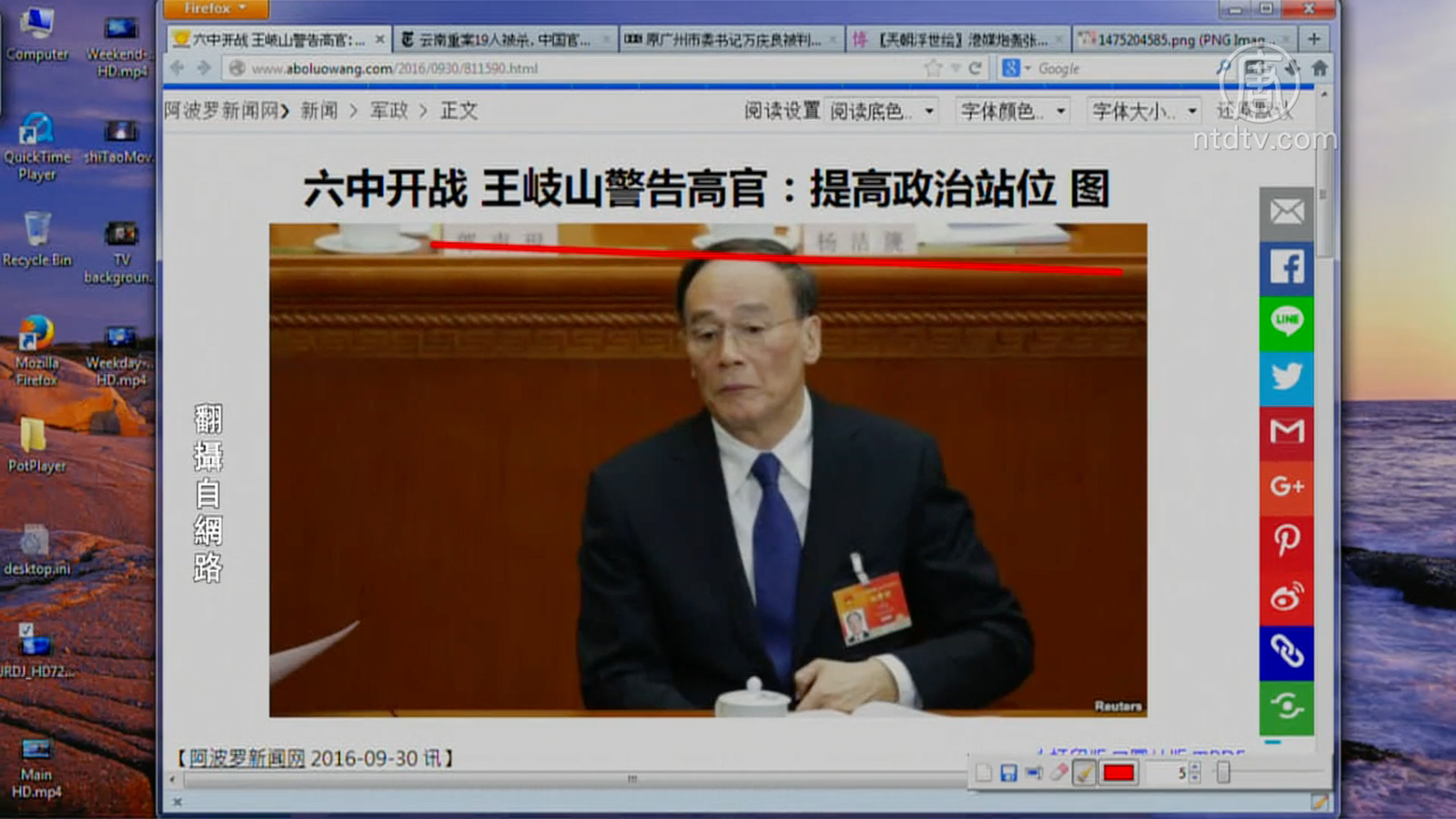Pick the red color swatch
Viewport: 1456px width, 819px height.
pos(1118,773)
